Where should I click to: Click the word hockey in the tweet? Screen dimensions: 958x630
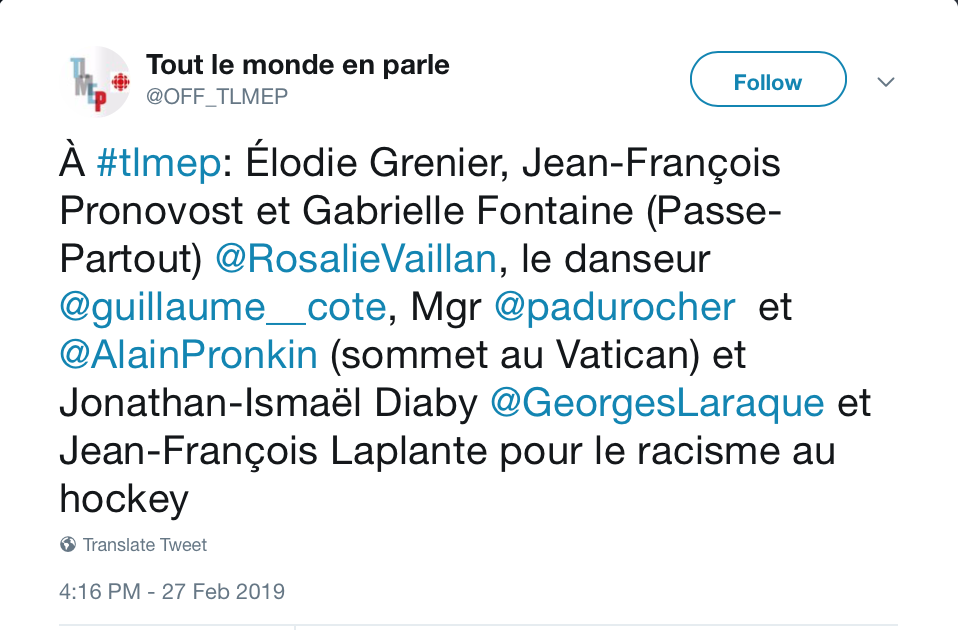124,499
